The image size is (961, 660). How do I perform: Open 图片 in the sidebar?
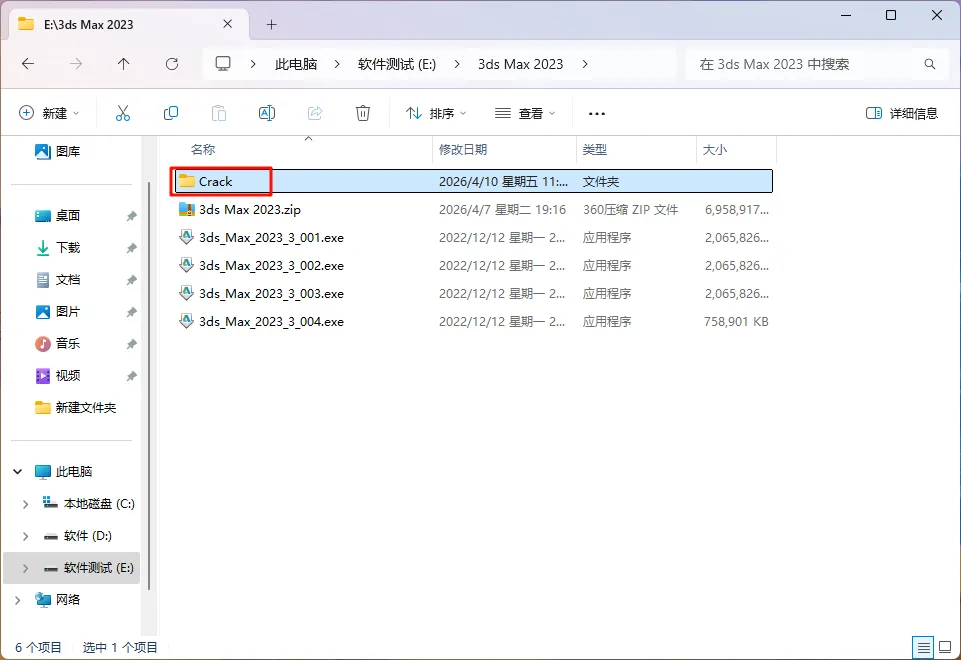coord(58,311)
